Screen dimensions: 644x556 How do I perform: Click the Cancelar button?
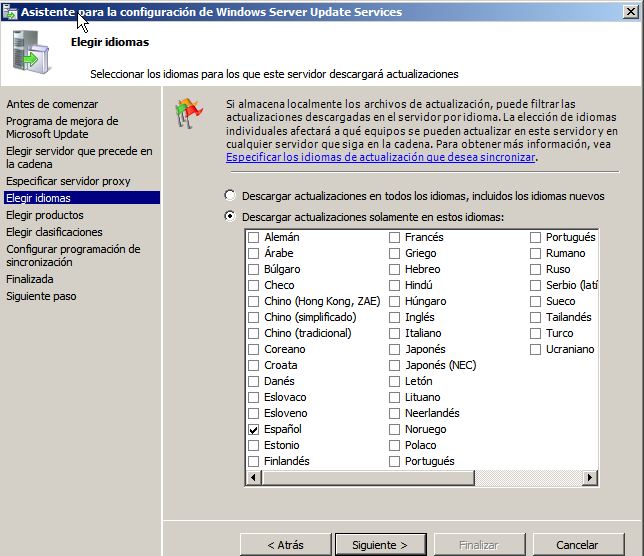click(x=578, y=545)
